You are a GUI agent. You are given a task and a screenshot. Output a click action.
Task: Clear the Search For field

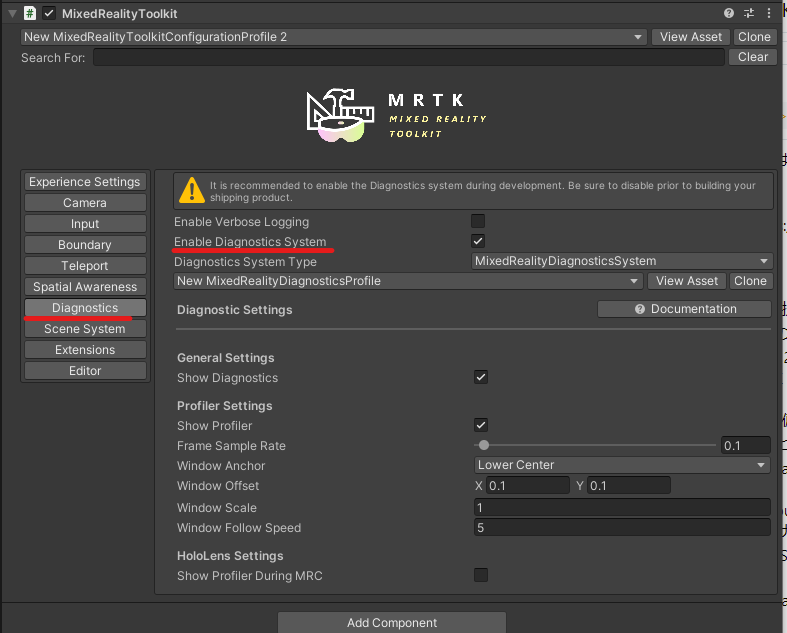click(753, 57)
